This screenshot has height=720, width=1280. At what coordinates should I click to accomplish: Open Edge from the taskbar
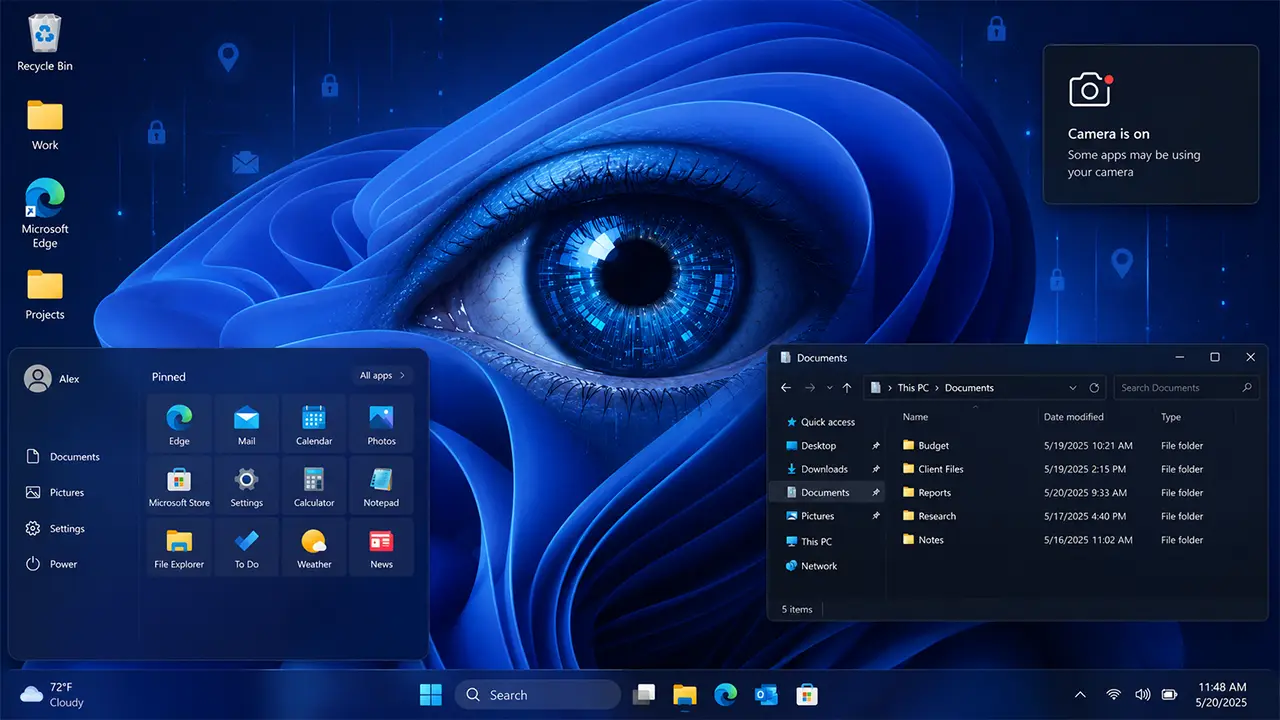tap(725, 694)
